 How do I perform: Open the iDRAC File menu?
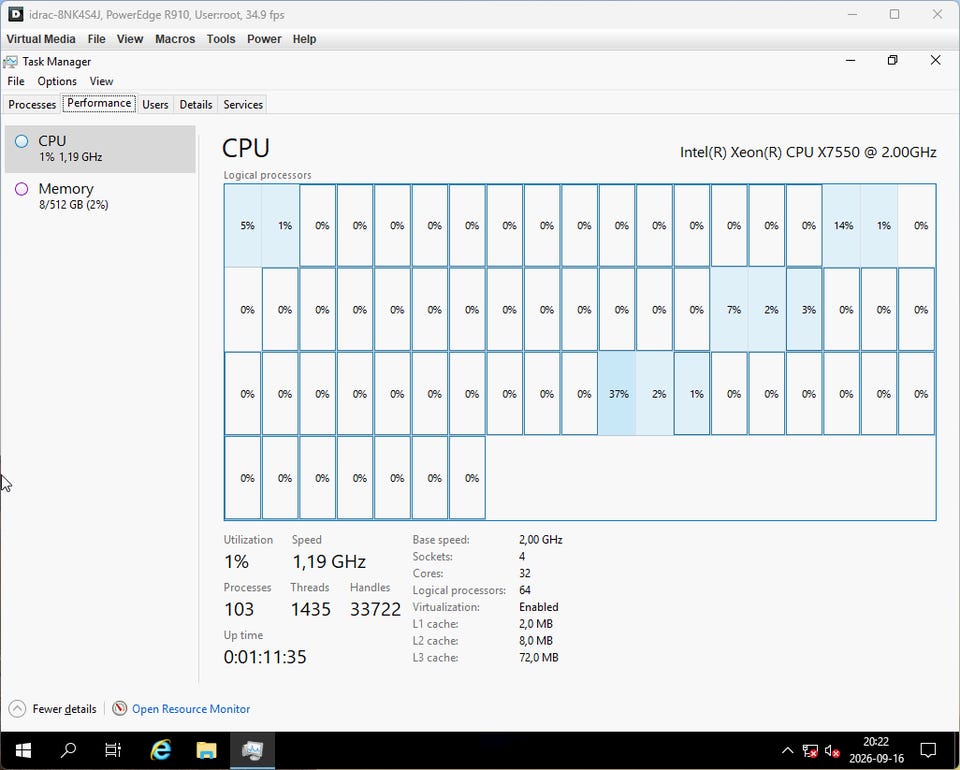[x=96, y=39]
